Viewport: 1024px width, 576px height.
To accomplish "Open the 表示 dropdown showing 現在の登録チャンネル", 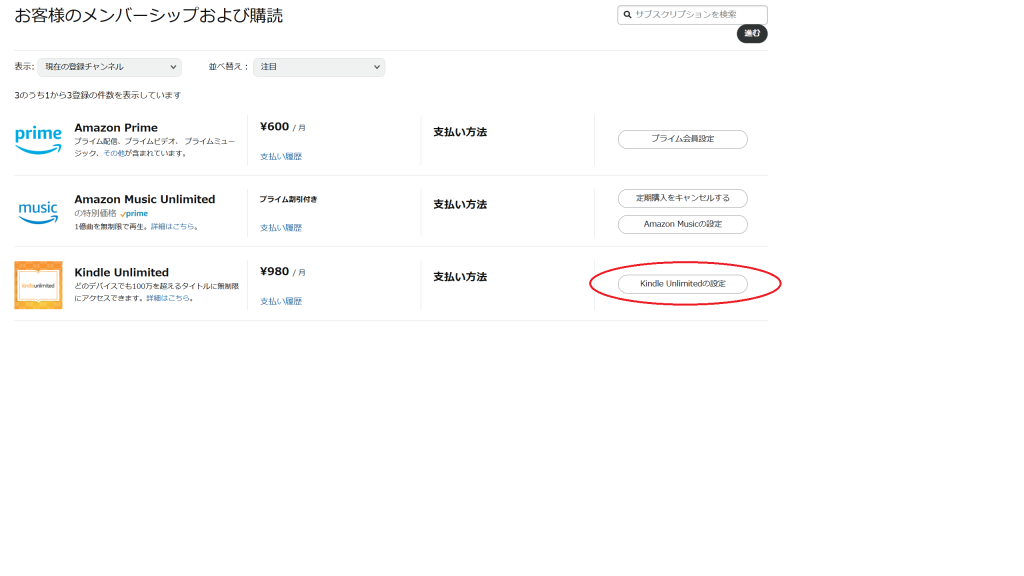I will click(109, 67).
